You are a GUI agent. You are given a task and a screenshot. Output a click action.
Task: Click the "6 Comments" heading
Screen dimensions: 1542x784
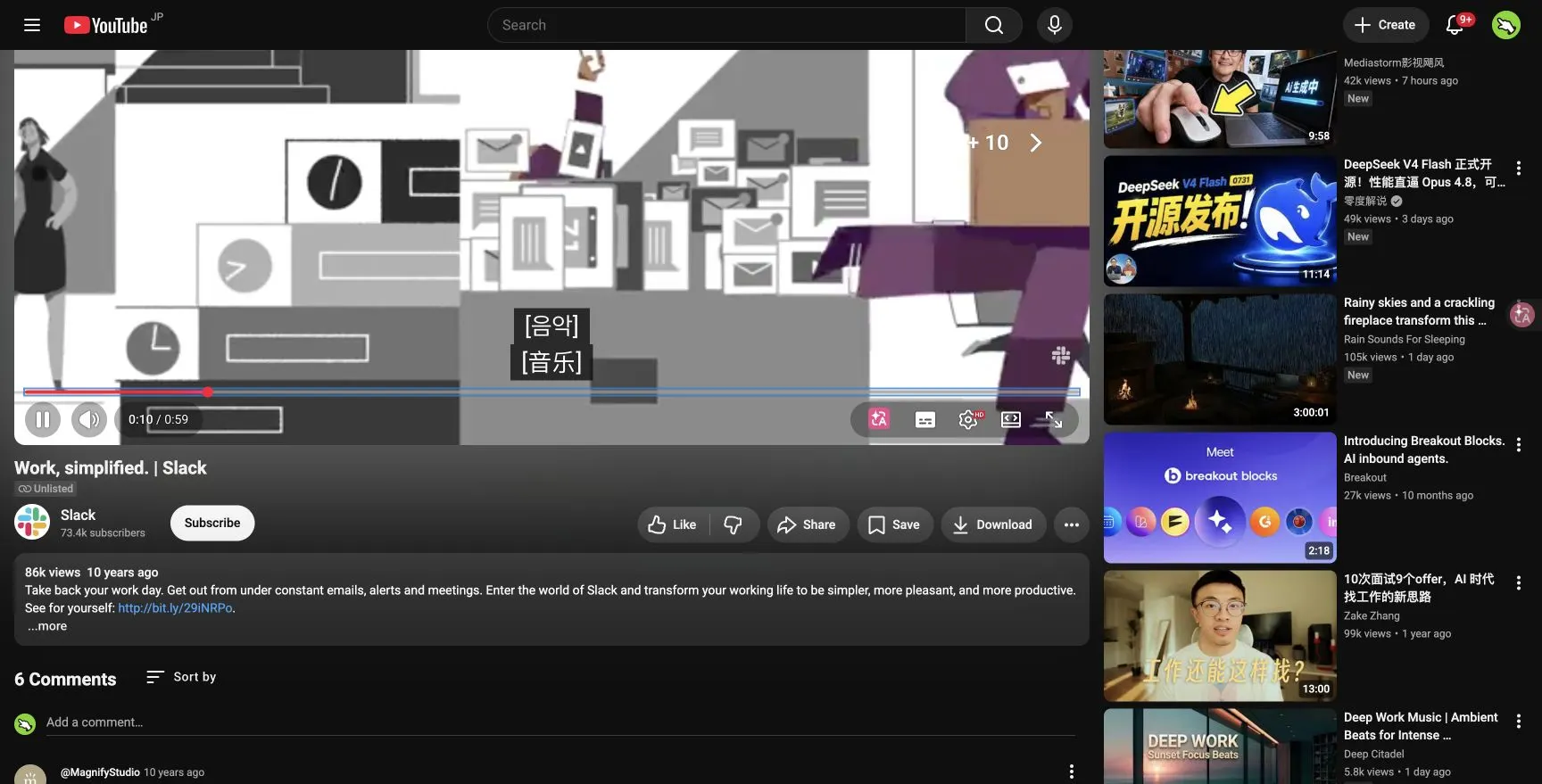coord(65,679)
